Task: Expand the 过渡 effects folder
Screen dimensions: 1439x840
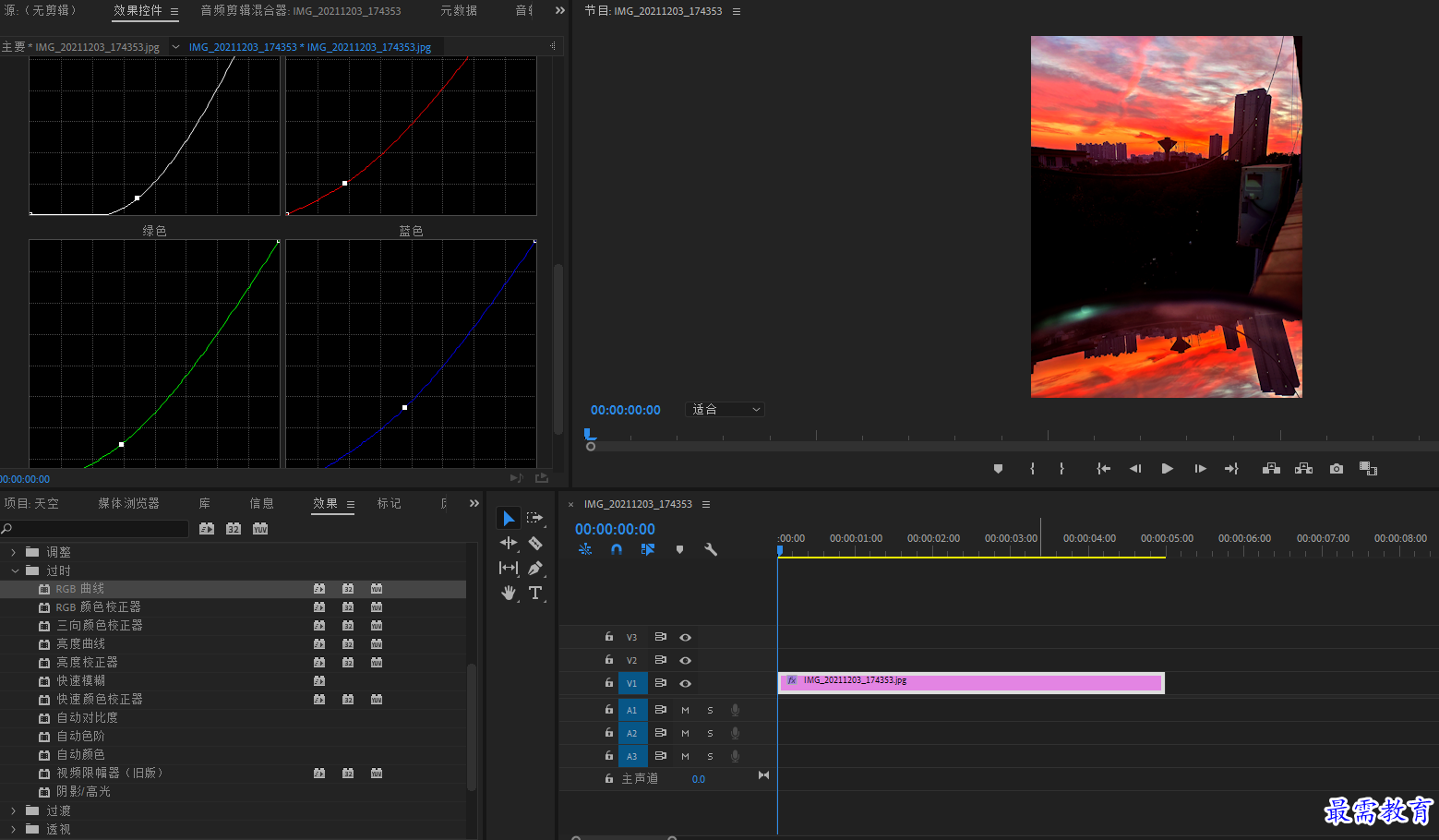Action: (13, 810)
